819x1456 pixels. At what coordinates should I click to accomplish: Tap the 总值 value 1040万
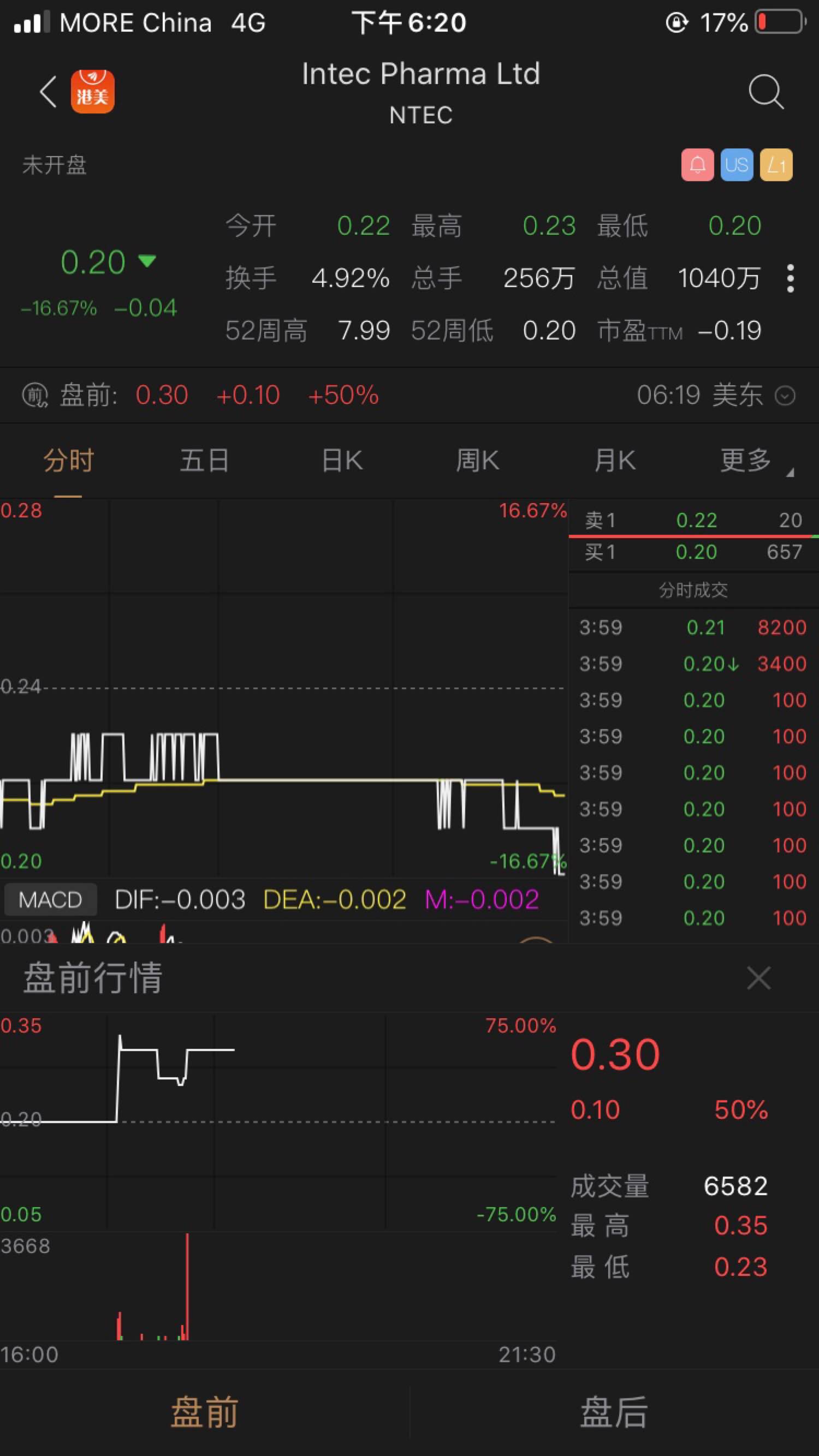click(719, 278)
